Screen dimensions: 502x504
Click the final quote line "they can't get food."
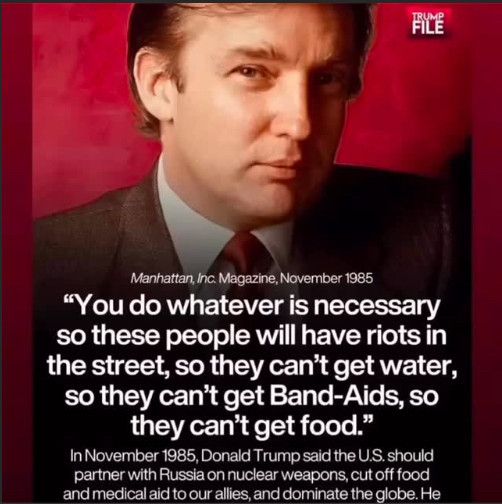pyautogui.click(x=251, y=426)
